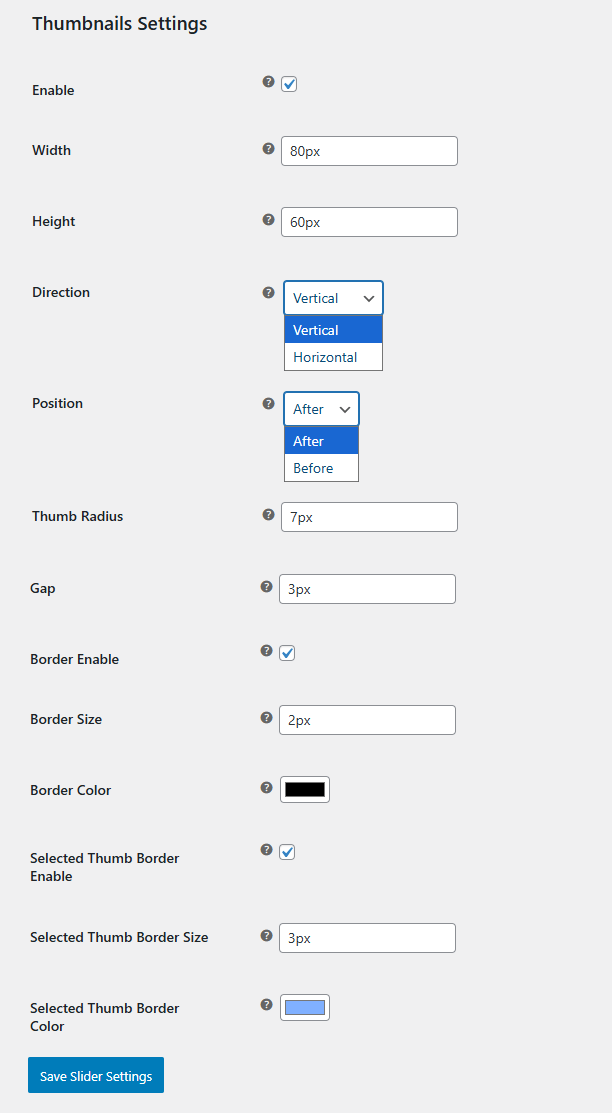
Task: Click inside the Gap input field
Action: 367,589
